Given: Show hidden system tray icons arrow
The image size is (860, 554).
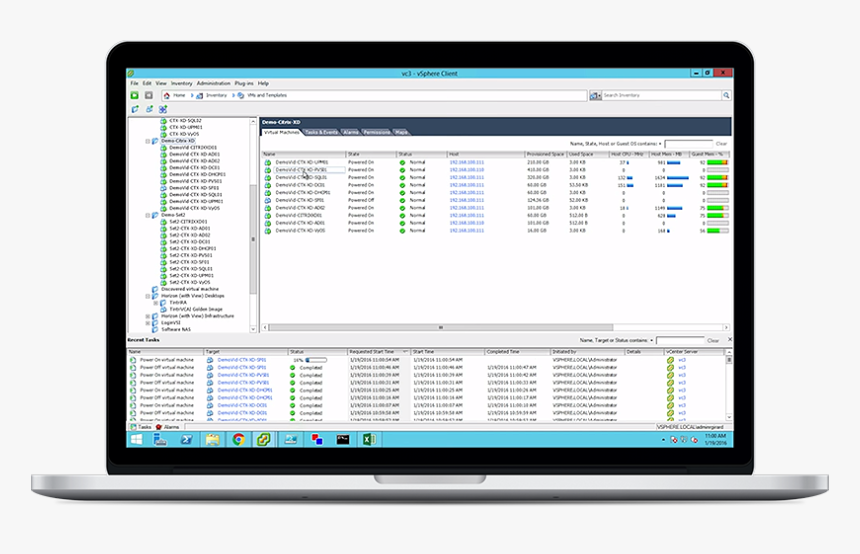Looking at the screenshot, I should (663, 440).
